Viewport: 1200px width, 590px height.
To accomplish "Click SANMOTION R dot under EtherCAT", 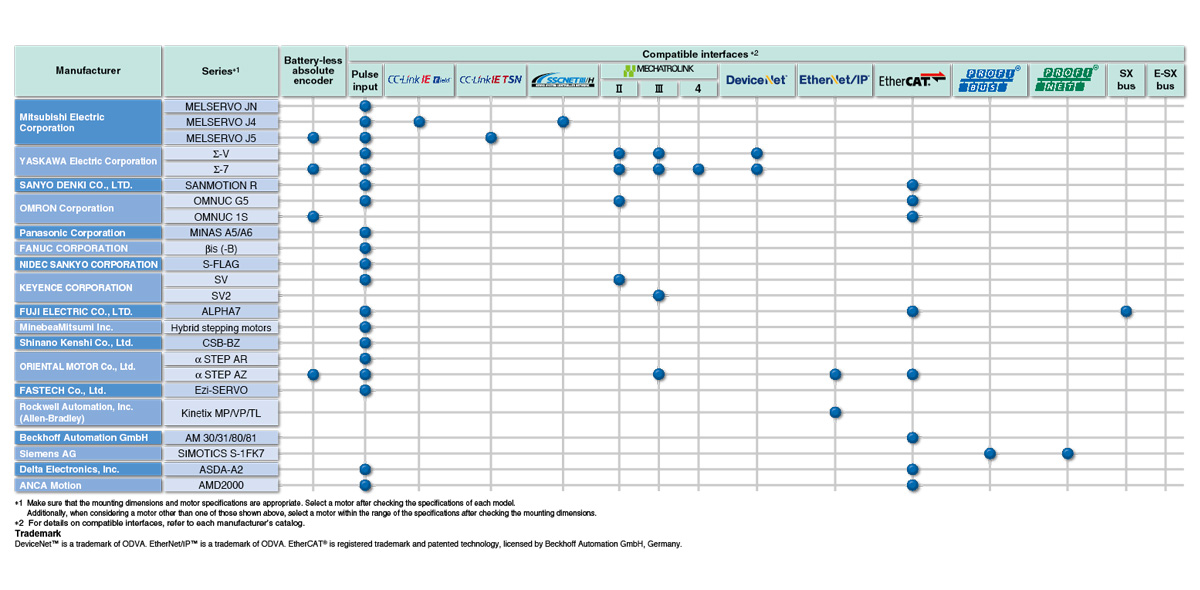I will (x=912, y=185).
